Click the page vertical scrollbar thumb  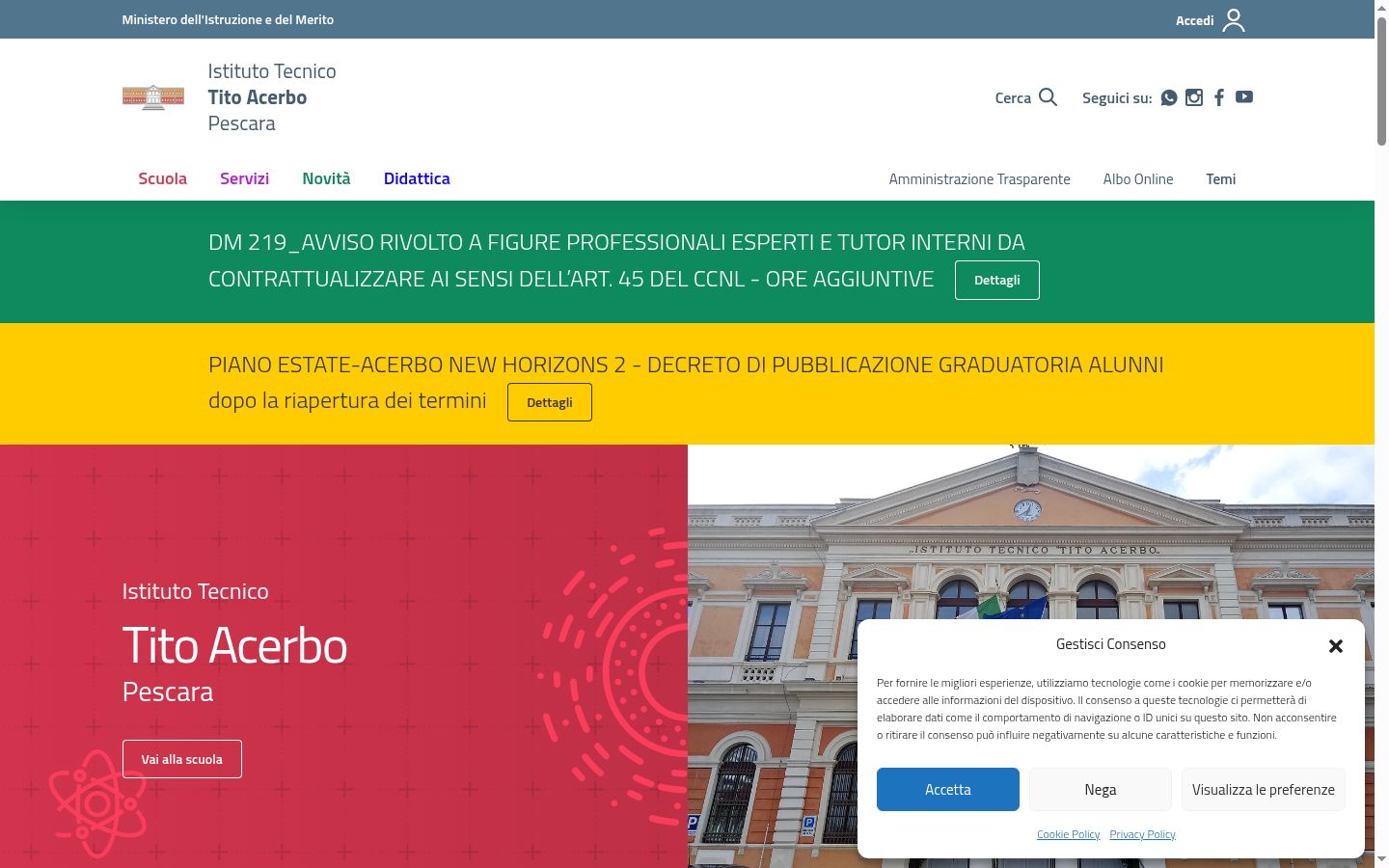pos(1381,82)
